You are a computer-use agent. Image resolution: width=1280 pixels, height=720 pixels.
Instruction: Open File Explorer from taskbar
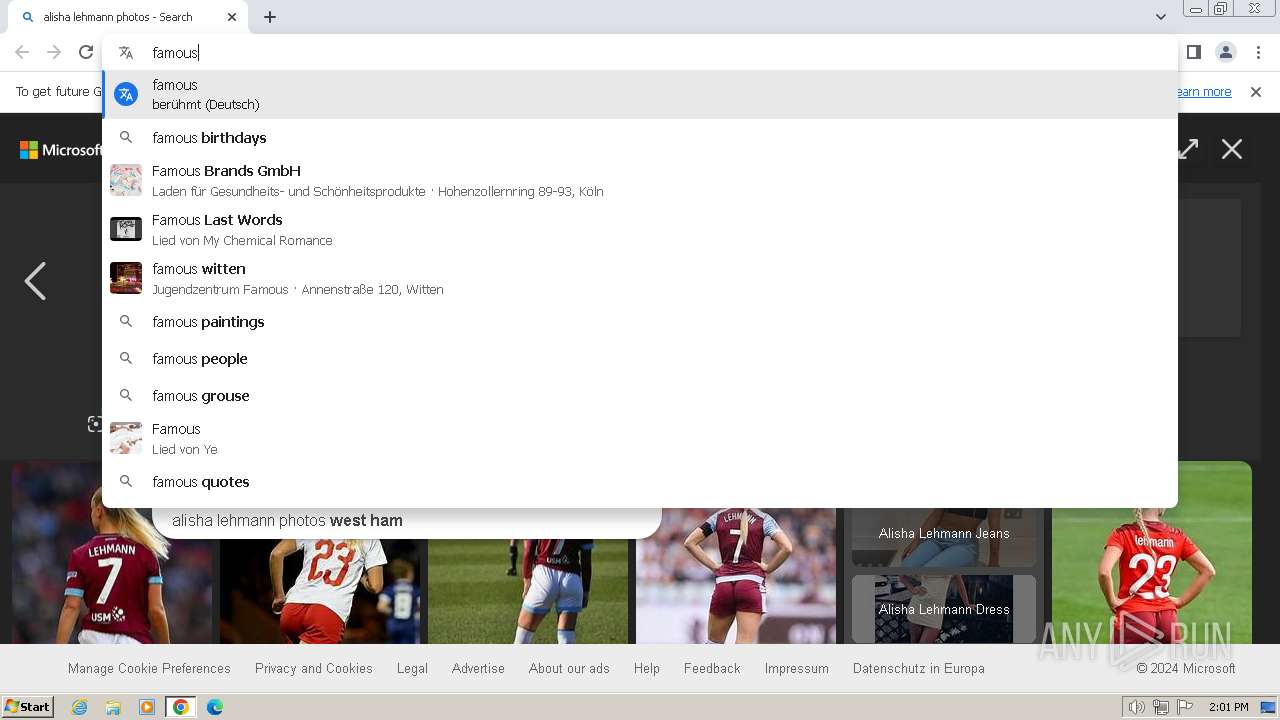tap(113, 707)
